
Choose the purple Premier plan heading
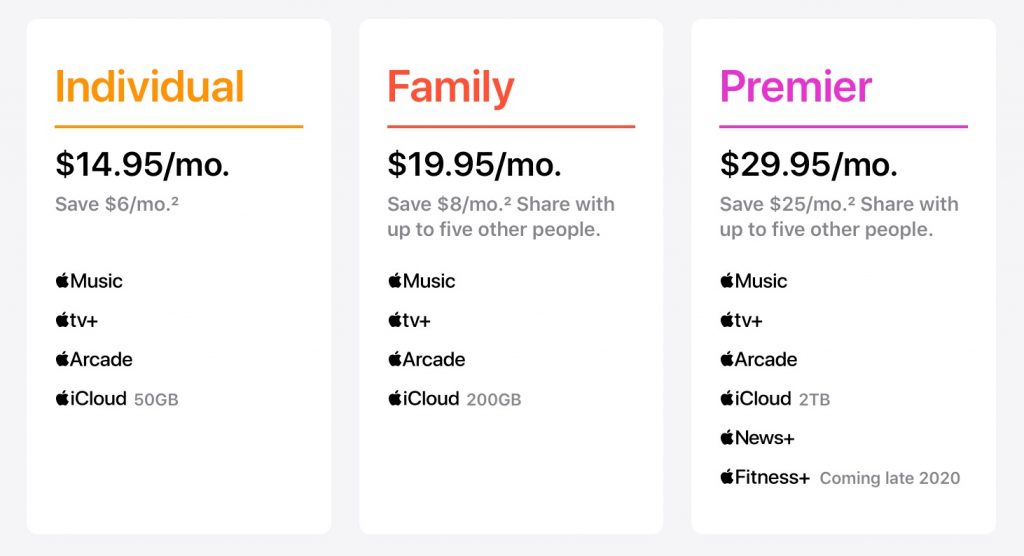point(795,86)
